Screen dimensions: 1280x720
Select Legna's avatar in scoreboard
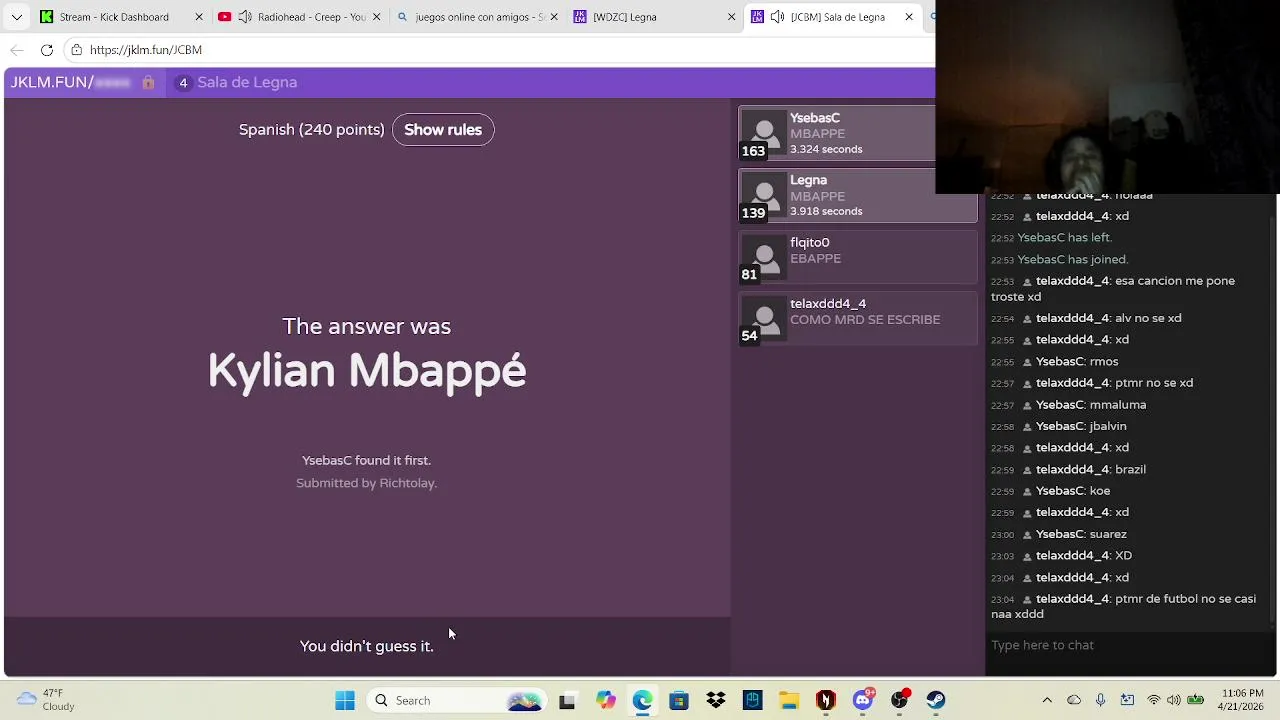(764, 195)
